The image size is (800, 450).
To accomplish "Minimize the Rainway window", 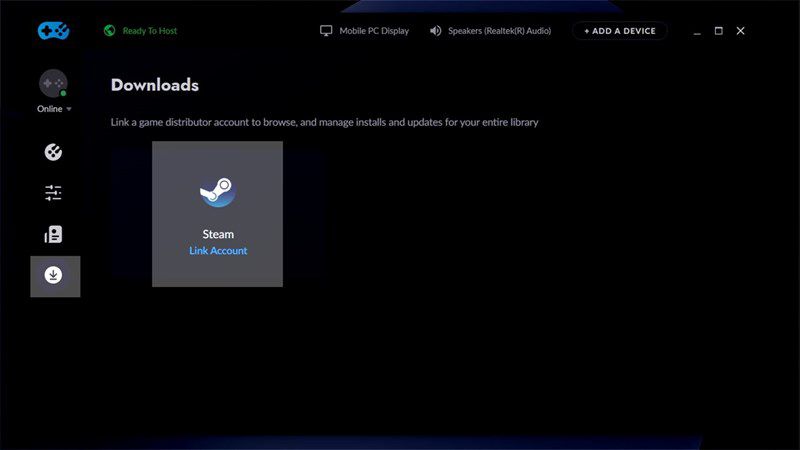I will (x=697, y=32).
